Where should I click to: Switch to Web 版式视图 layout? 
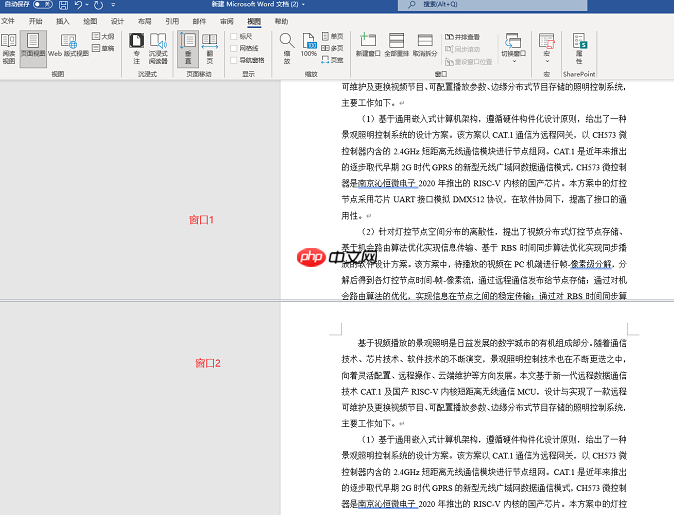pyautogui.click(x=68, y=45)
